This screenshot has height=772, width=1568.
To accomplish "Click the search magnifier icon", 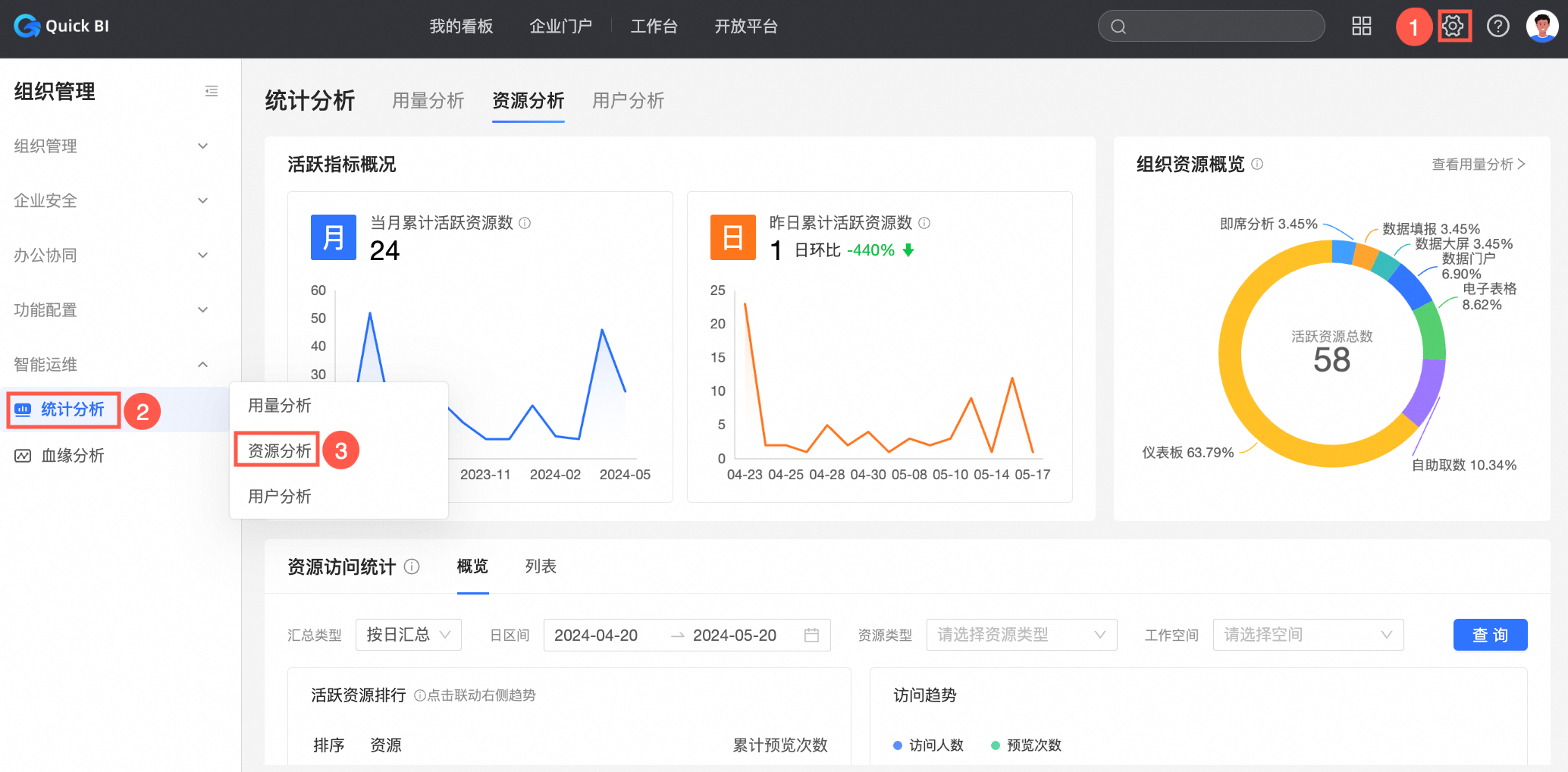I will [1118, 27].
